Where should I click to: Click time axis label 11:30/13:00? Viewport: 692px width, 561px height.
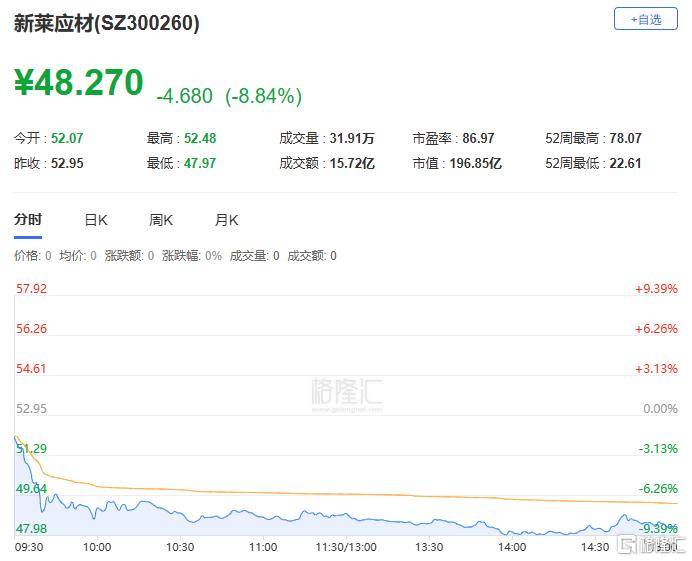pos(346,547)
